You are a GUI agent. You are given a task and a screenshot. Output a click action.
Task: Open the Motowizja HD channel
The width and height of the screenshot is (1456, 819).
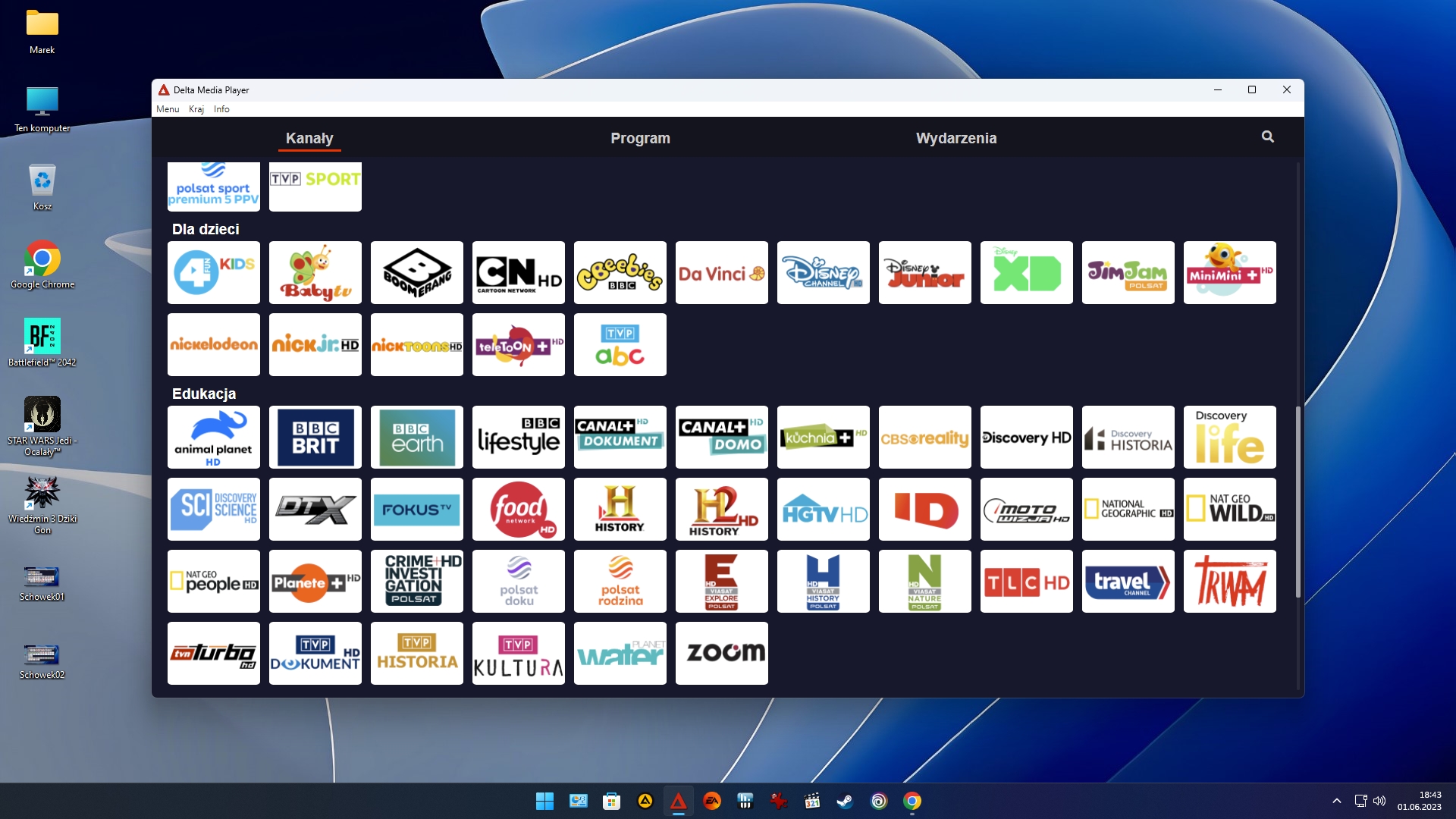click(x=1027, y=510)
